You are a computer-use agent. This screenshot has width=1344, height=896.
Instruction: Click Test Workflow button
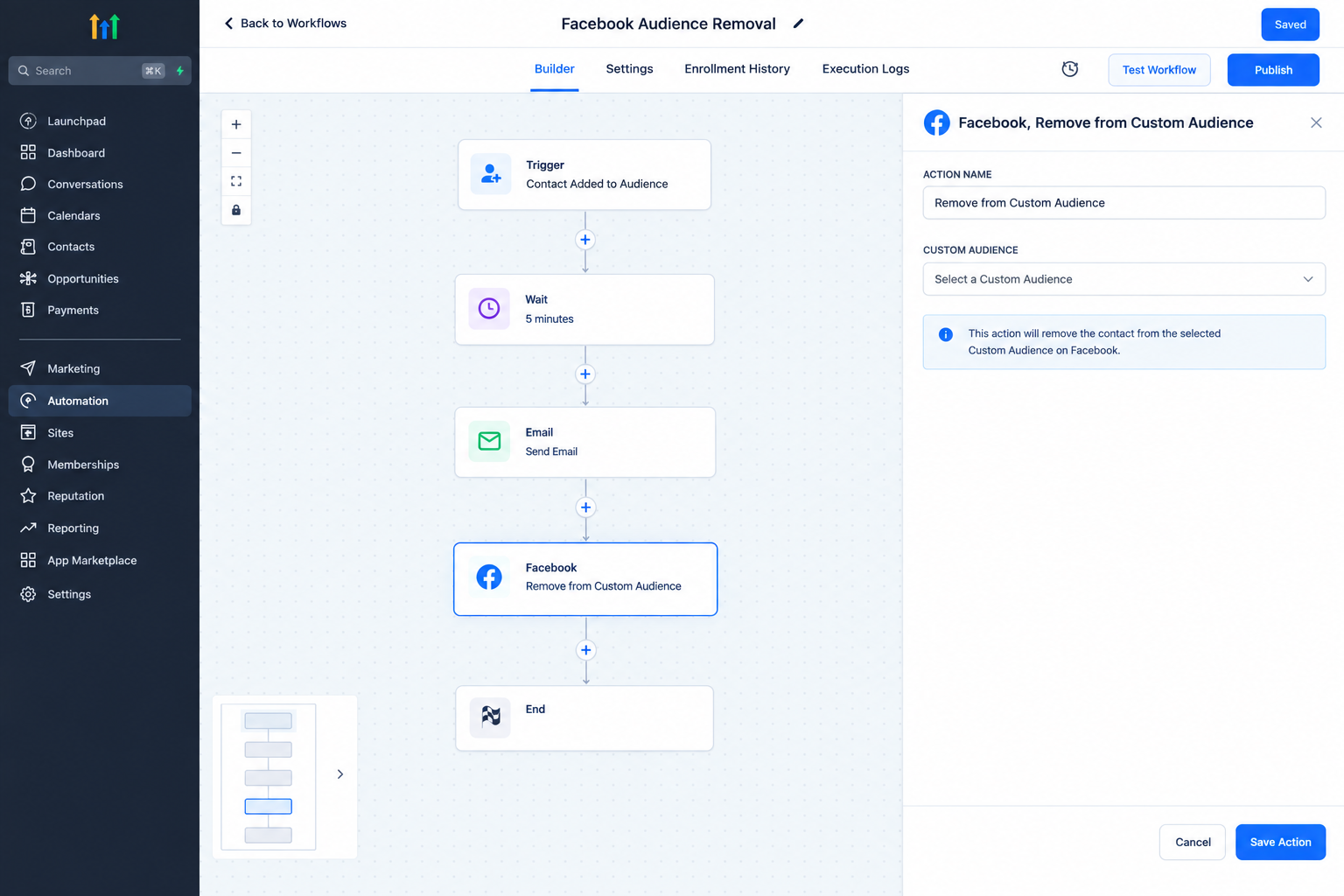pos(1159,70)
